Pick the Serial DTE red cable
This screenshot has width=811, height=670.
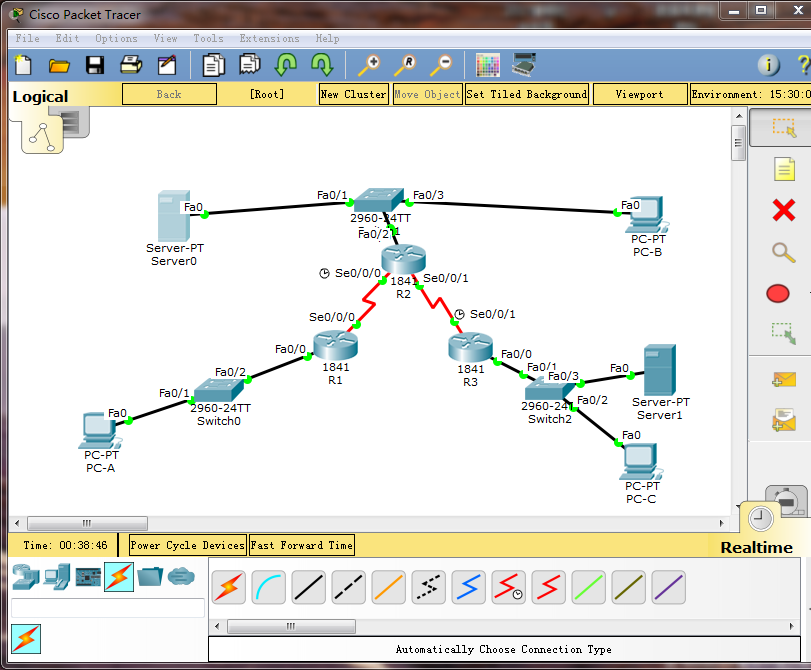point(548,587)
